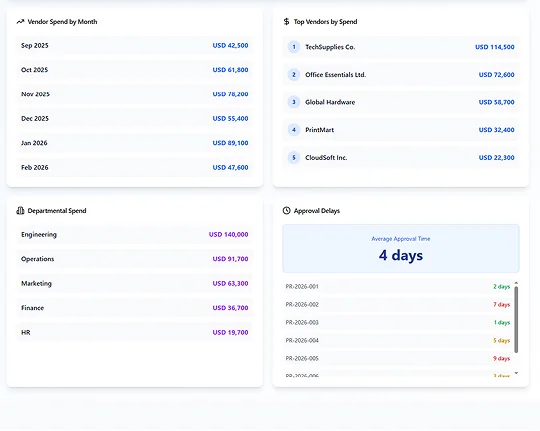Select request PR-2026-003
The height and width of the screenshot is (431, 540).
point(302,322)
